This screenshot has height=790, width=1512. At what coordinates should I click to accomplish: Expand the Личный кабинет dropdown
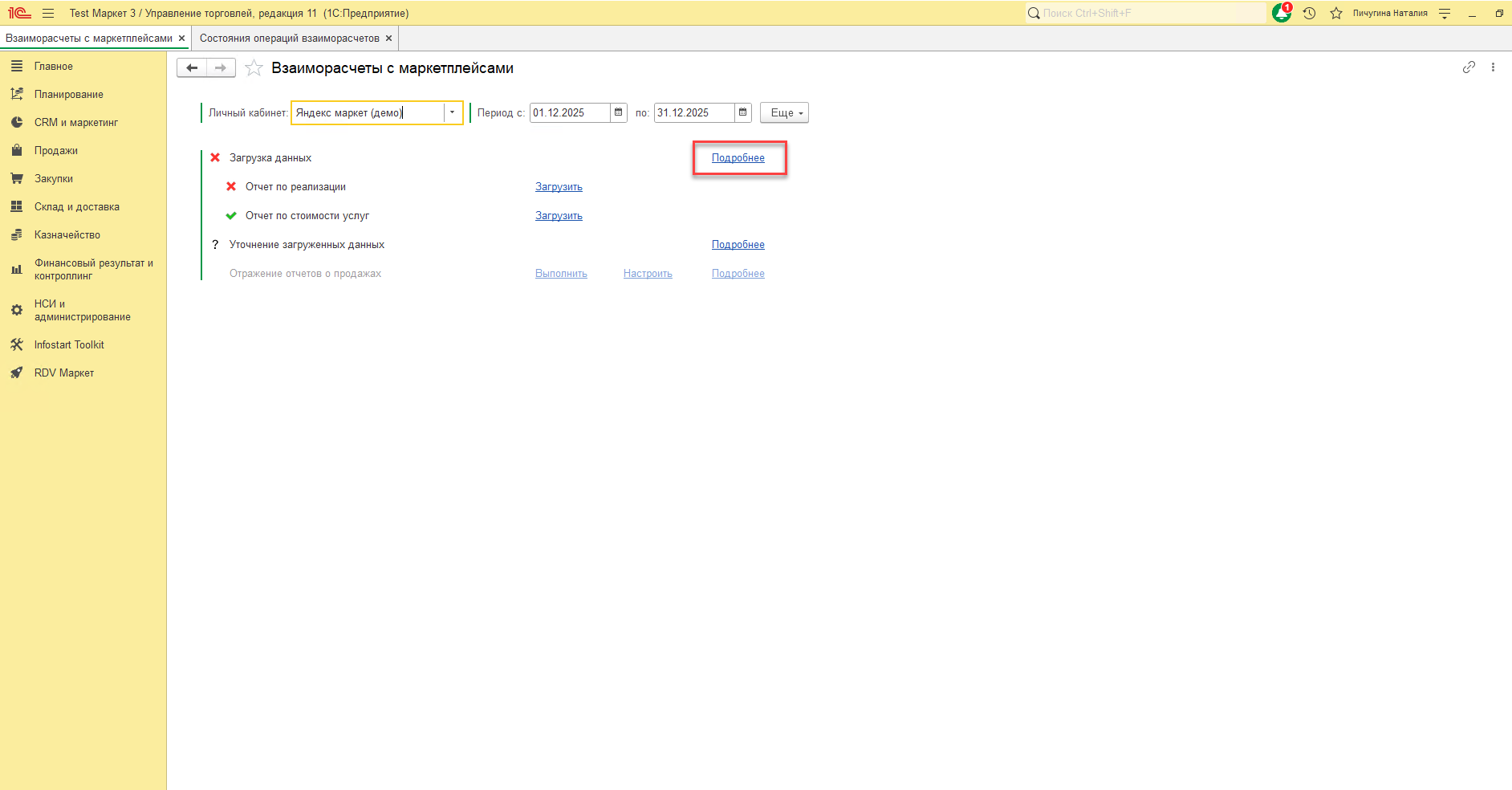pyautogui.click(x=453, y=113)
